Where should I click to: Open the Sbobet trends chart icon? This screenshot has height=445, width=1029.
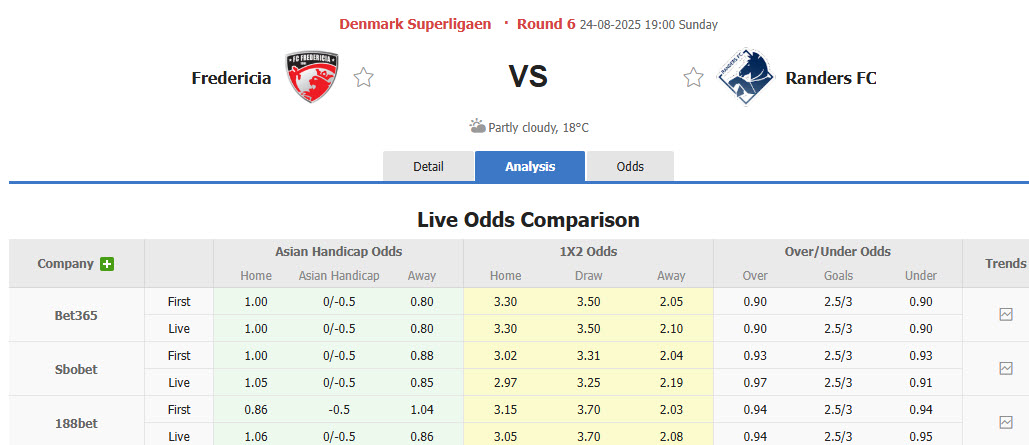(1006, 368)
